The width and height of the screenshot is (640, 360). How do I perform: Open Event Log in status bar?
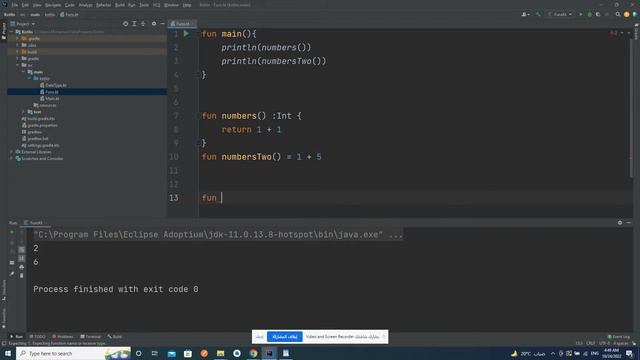coord(619,337)
